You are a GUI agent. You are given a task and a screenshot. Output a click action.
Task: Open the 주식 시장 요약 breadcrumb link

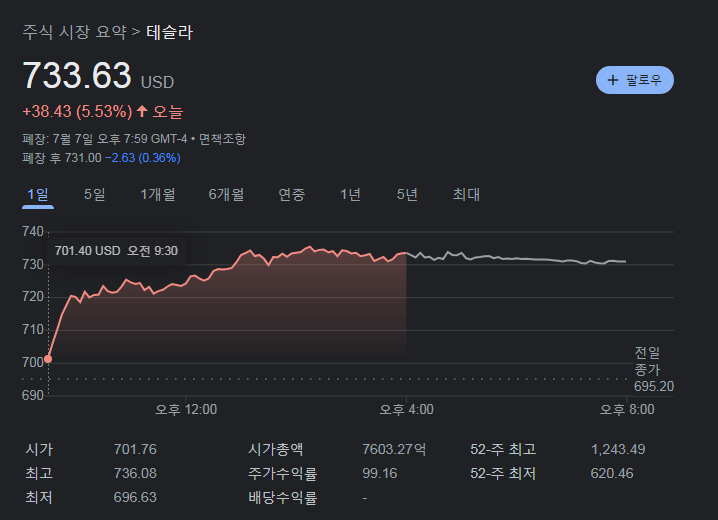[x=74, y=32]
